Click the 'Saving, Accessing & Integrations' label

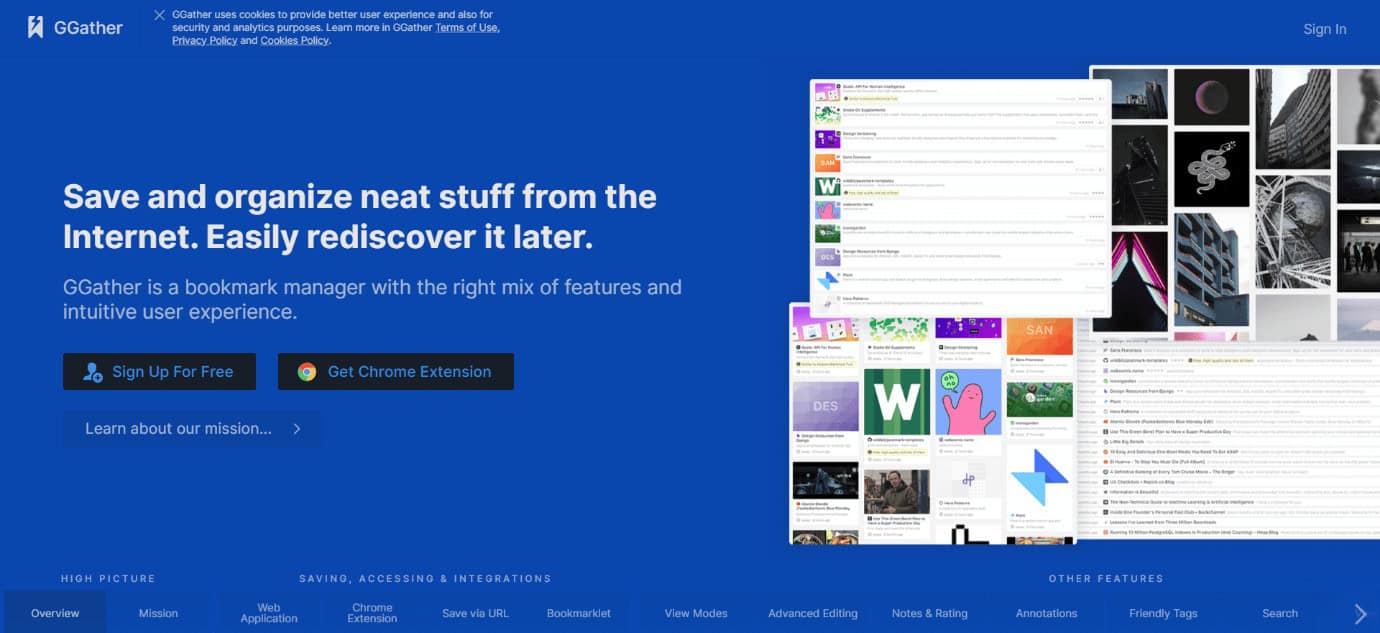(x=425, y=578)
